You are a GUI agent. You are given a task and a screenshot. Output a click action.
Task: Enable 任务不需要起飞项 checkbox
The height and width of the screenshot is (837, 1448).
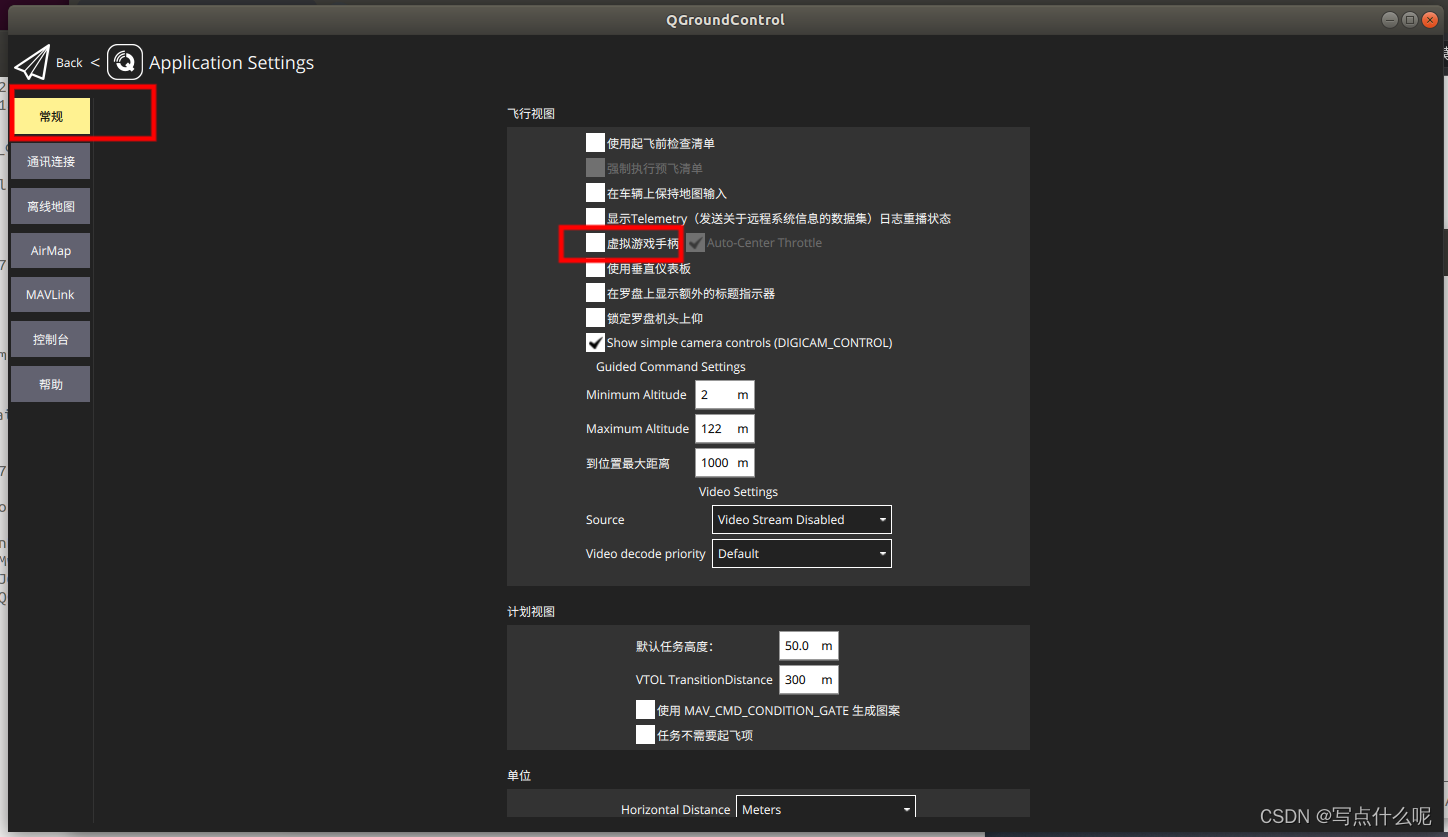point(645,735)
